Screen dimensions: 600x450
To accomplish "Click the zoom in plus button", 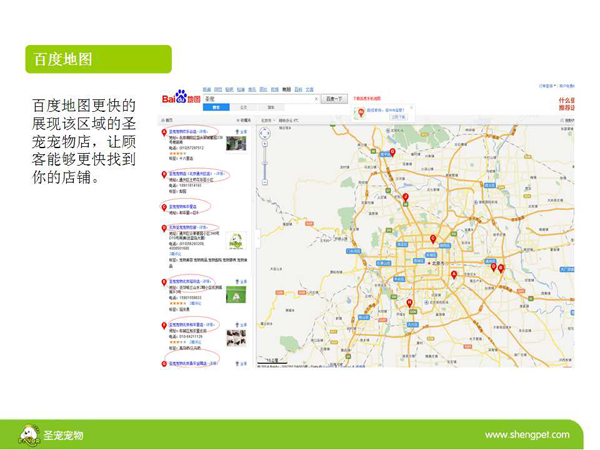I will [x=265, y=147].
